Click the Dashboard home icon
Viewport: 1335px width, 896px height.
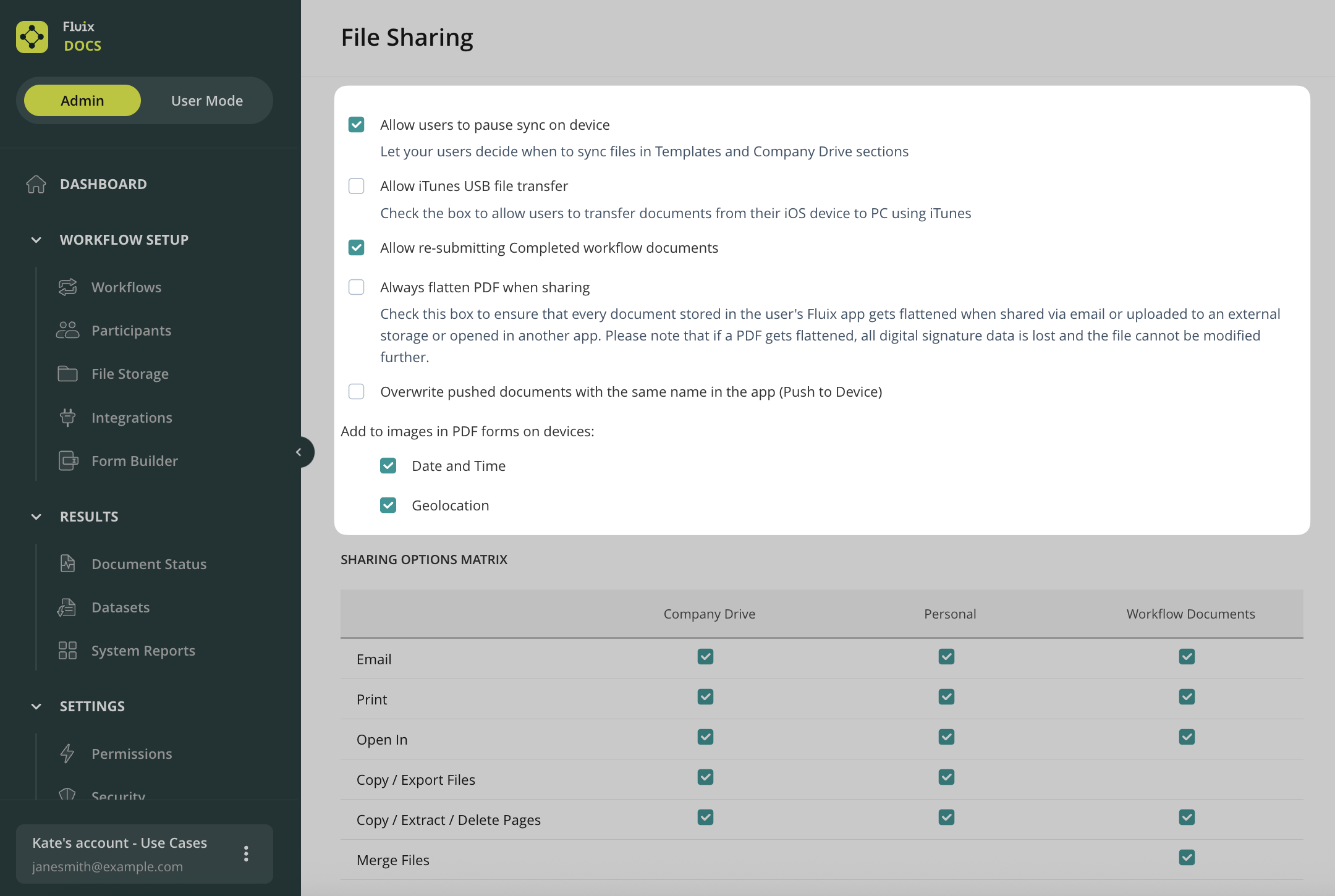point(36,184)
